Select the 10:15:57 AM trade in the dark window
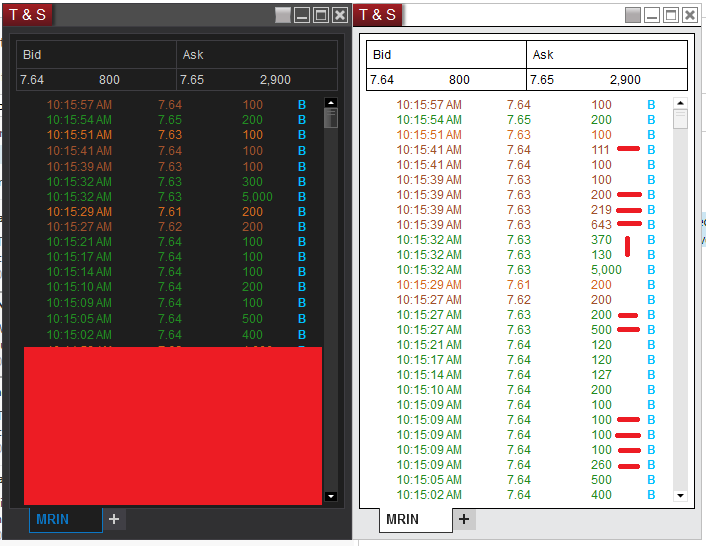 click(x=176, y=105)
